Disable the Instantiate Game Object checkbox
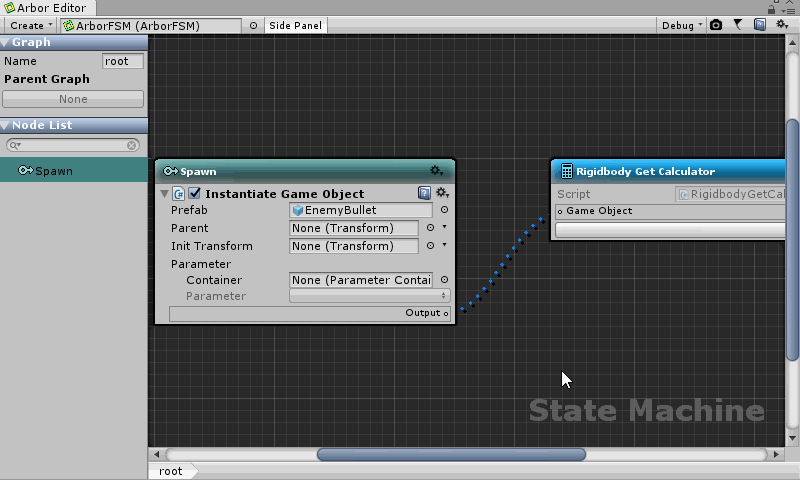 195,193
